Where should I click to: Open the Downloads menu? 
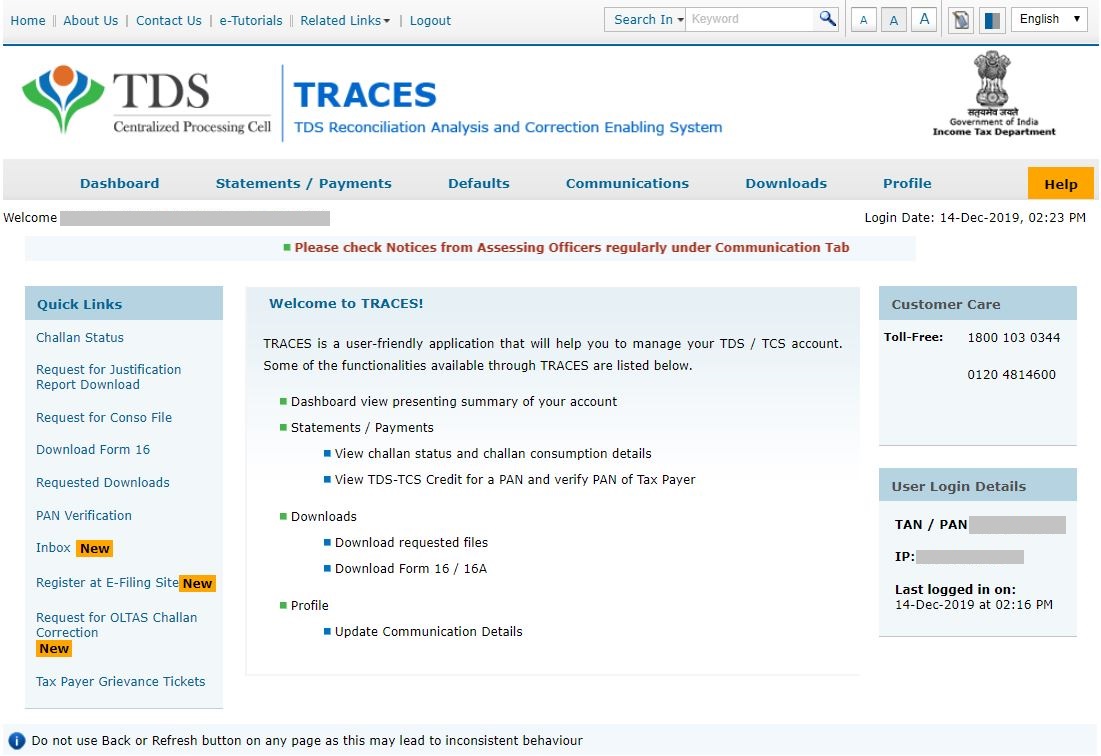pos(786,183)
